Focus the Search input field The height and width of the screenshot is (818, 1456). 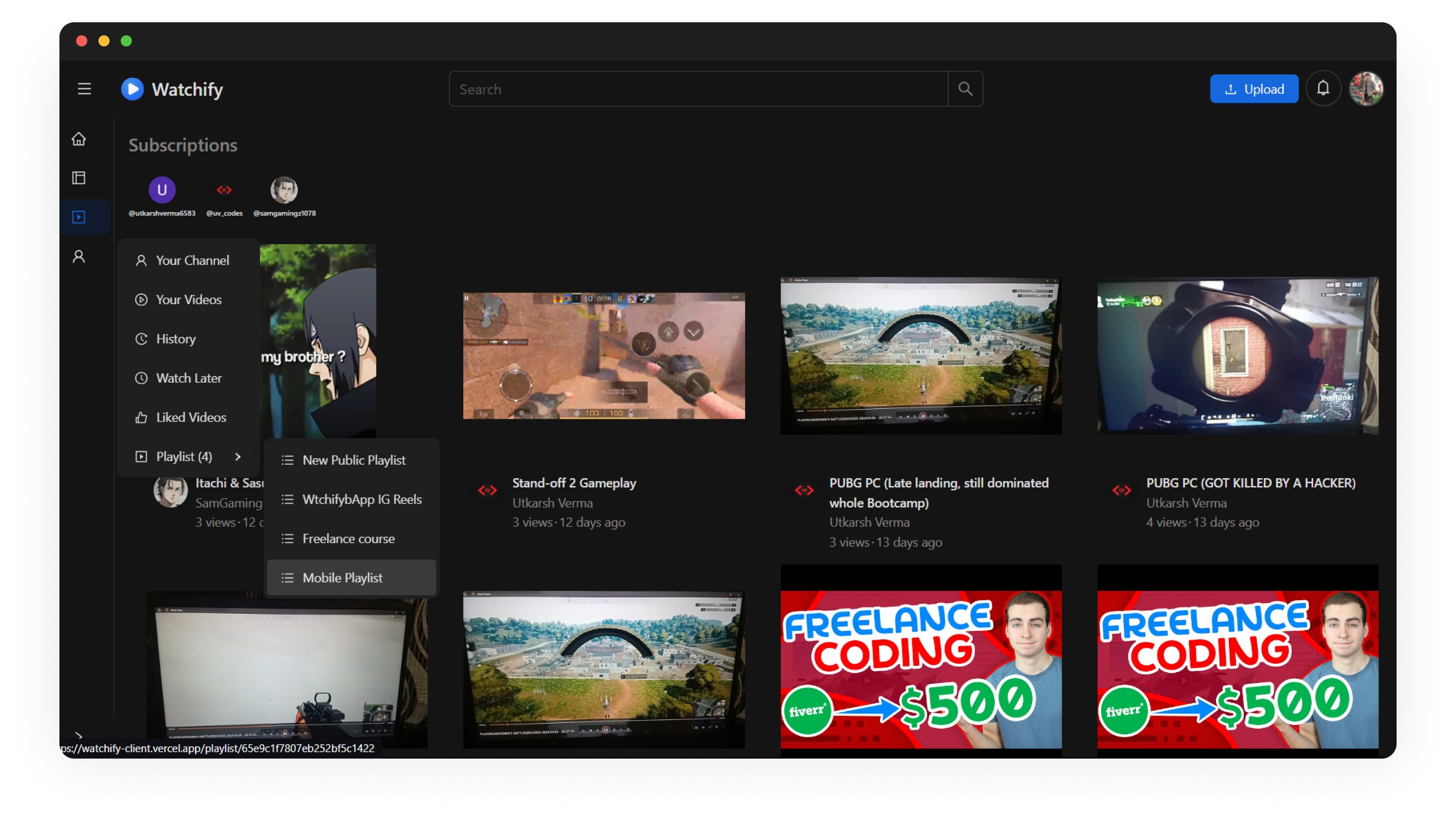click(698, 89)
